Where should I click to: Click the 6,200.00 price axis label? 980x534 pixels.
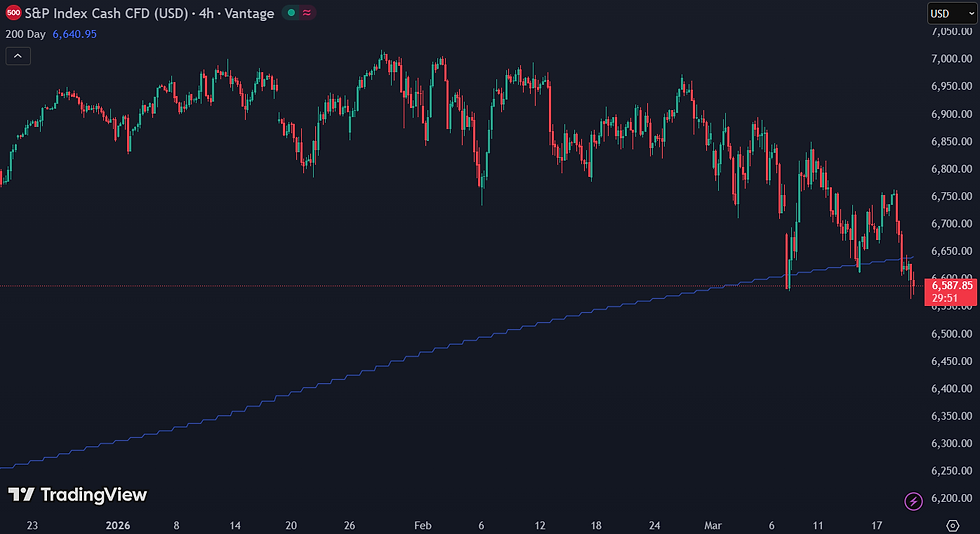tap(951, 498)
